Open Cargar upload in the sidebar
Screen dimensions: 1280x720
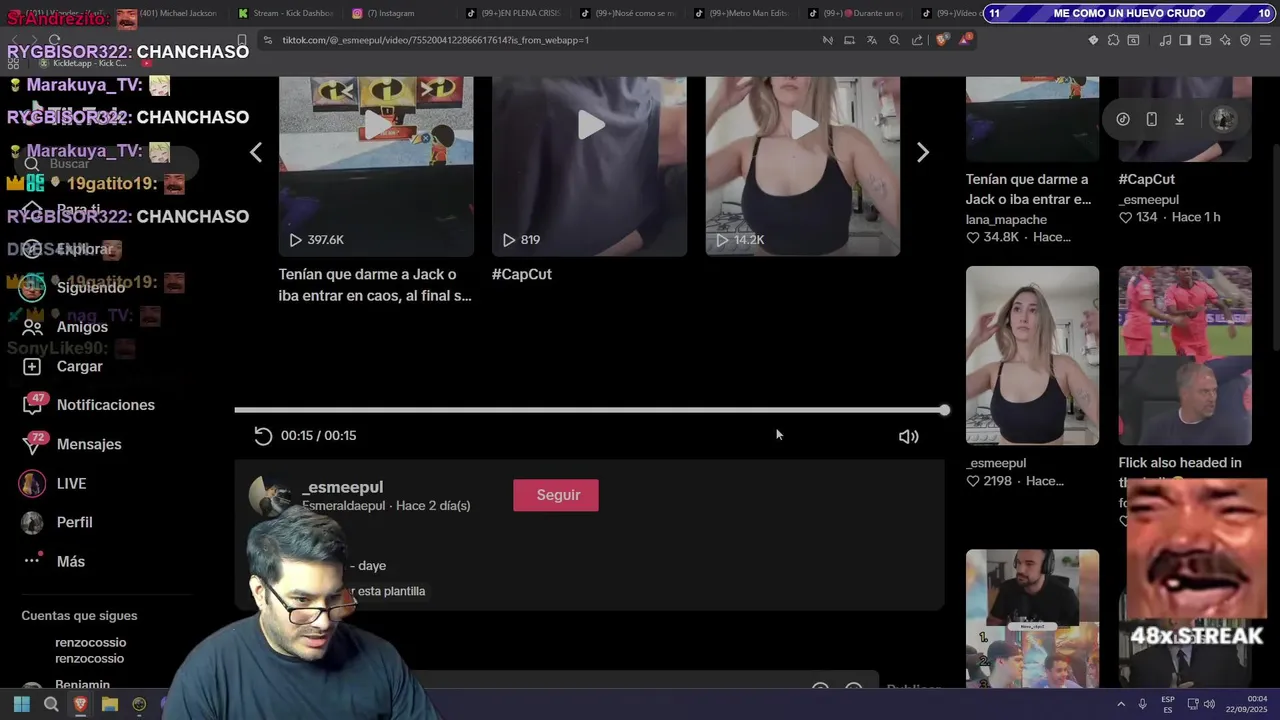[79, 366]
